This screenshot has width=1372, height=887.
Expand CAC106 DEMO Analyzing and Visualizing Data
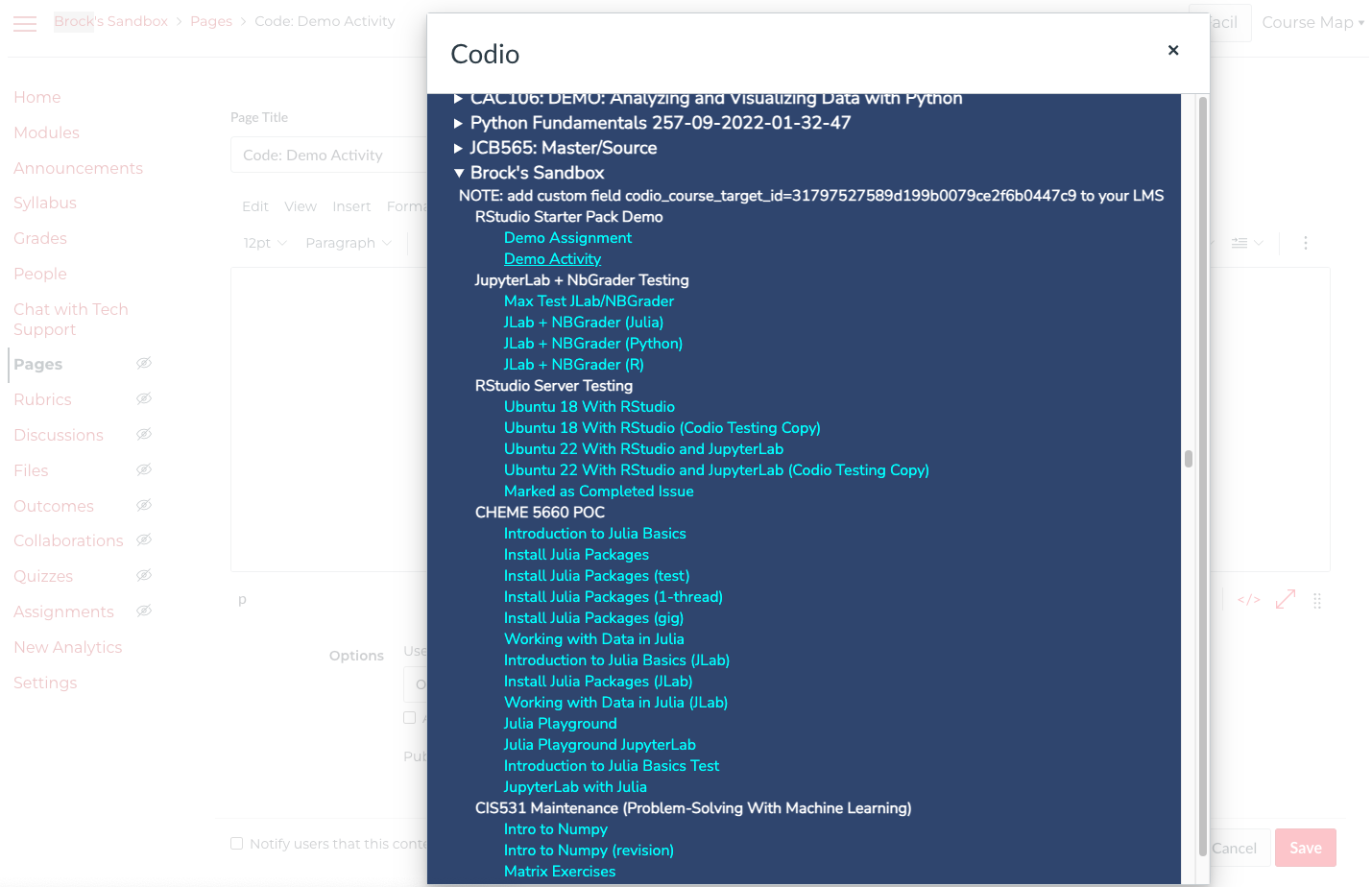click(459, 98)
